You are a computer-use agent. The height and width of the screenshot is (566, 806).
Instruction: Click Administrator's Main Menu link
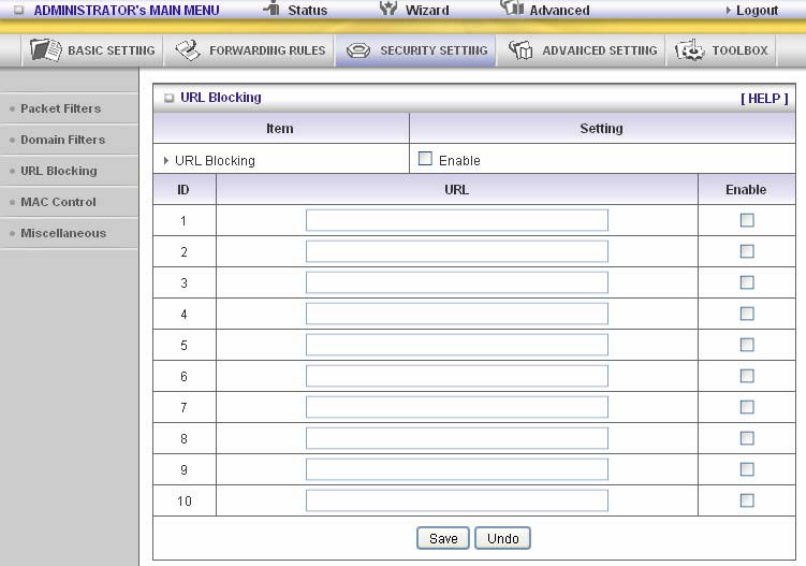(x=126, y=10)
